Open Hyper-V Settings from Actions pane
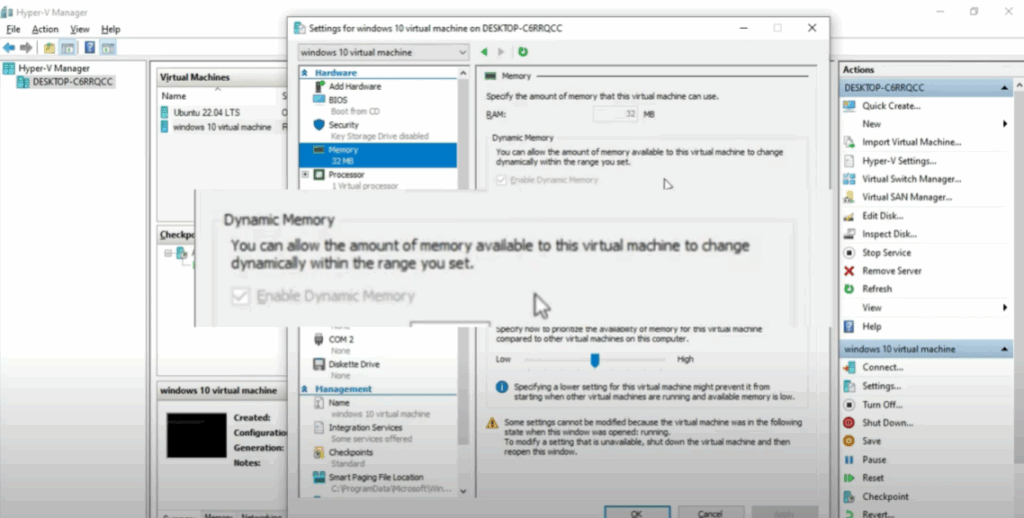1024x518 pixels. click(x=899, y=161)
